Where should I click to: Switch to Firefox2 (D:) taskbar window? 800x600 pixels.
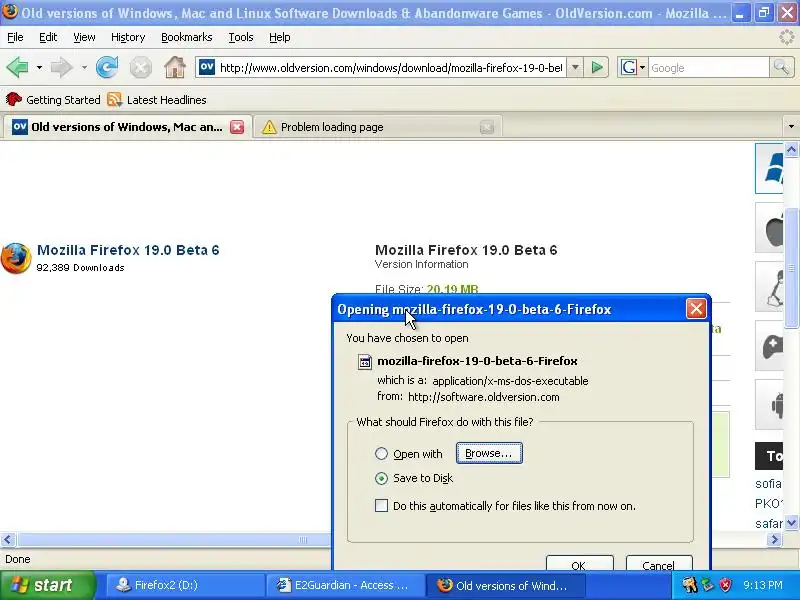(x=185, y=585)
